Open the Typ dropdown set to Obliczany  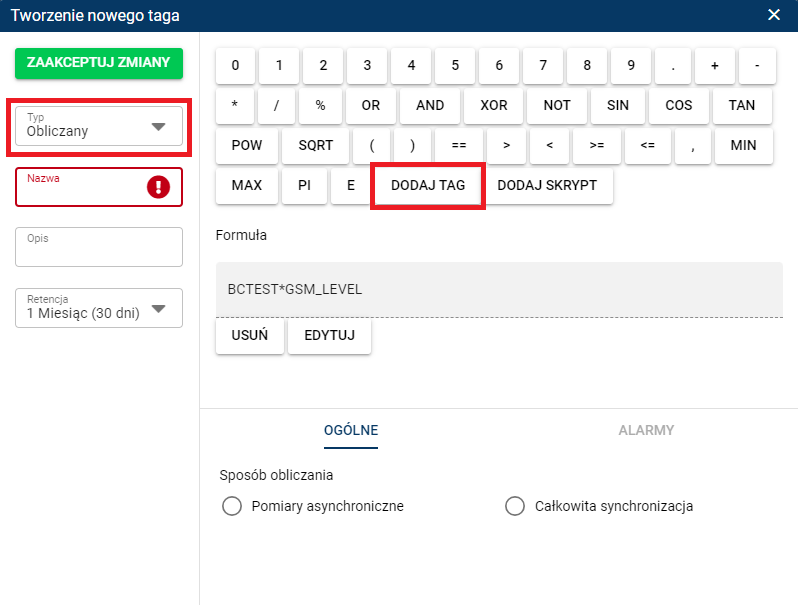[99, 126]
